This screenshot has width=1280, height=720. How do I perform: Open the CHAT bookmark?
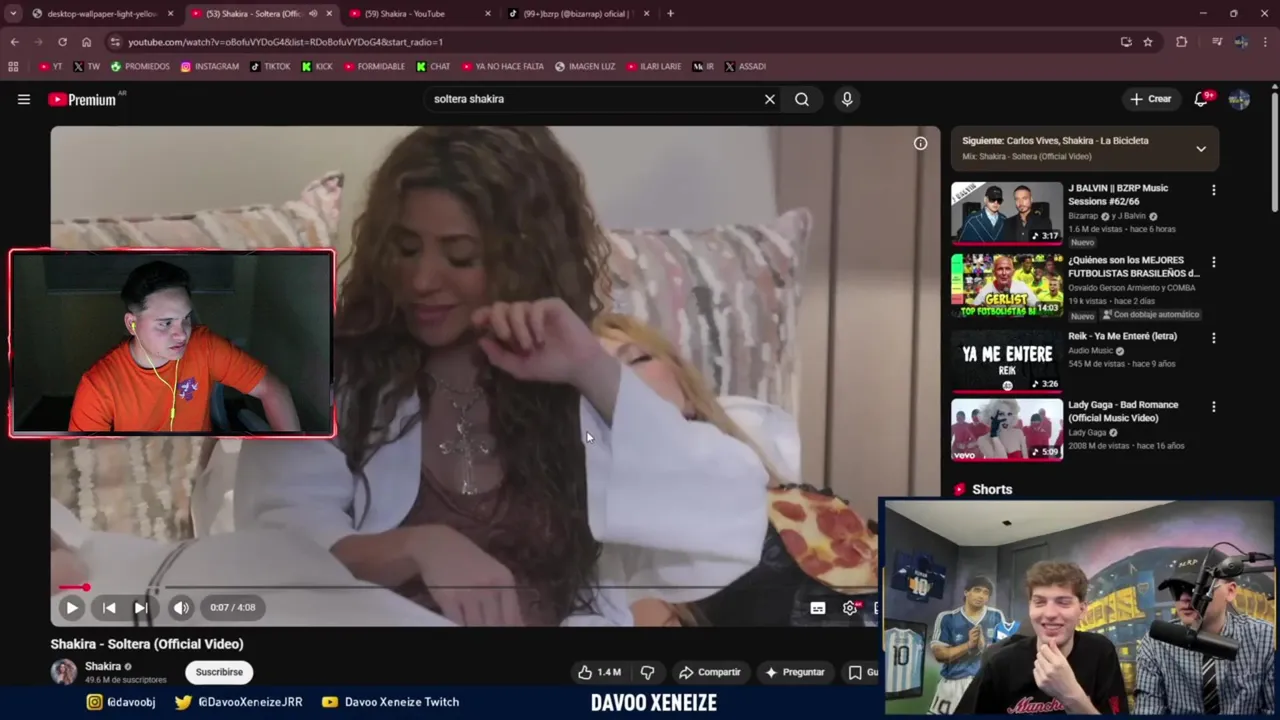tap(433, 67)
